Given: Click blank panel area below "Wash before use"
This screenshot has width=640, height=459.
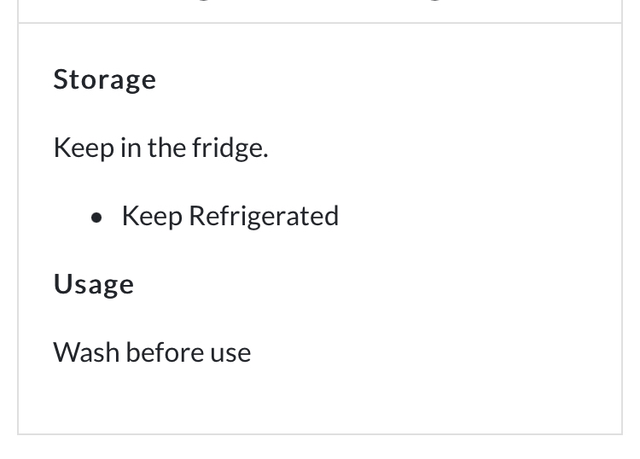Looking at the screenshot, I should (x=320, y=400).
